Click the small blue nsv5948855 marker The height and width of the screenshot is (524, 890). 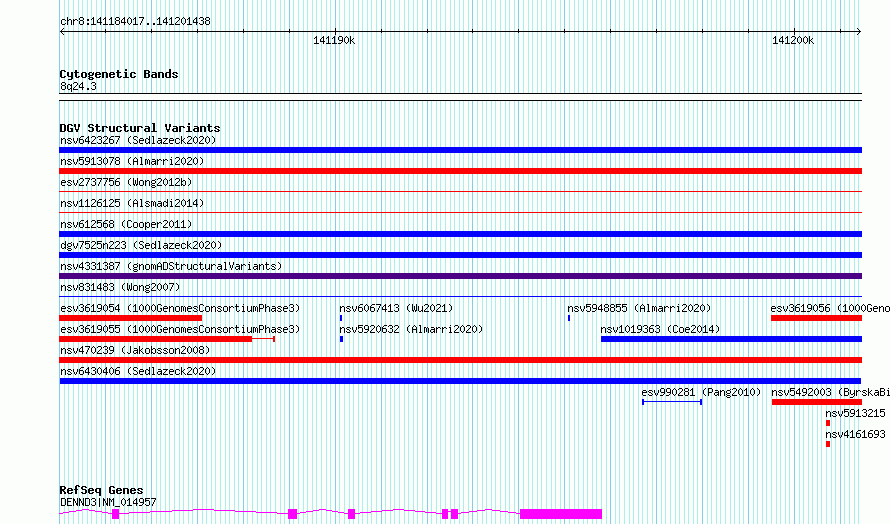tap(569, 318)
